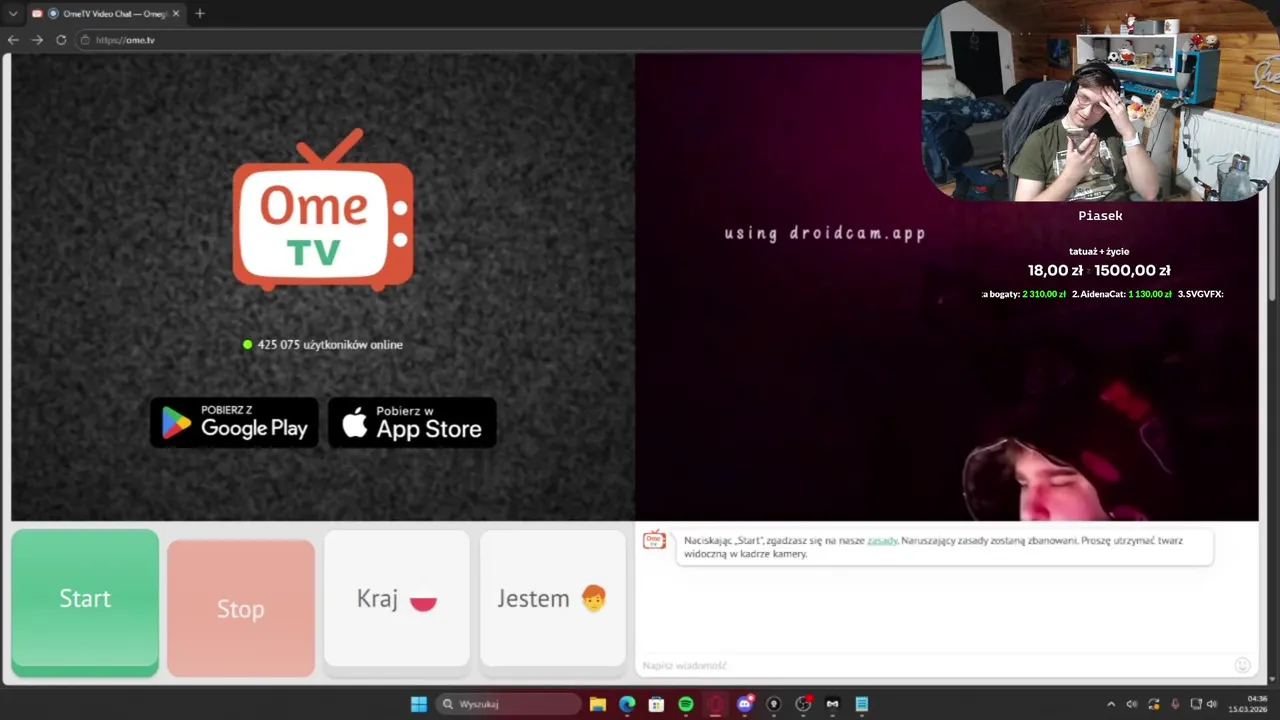Click the OmeTV avatar icon in chat

654,540
